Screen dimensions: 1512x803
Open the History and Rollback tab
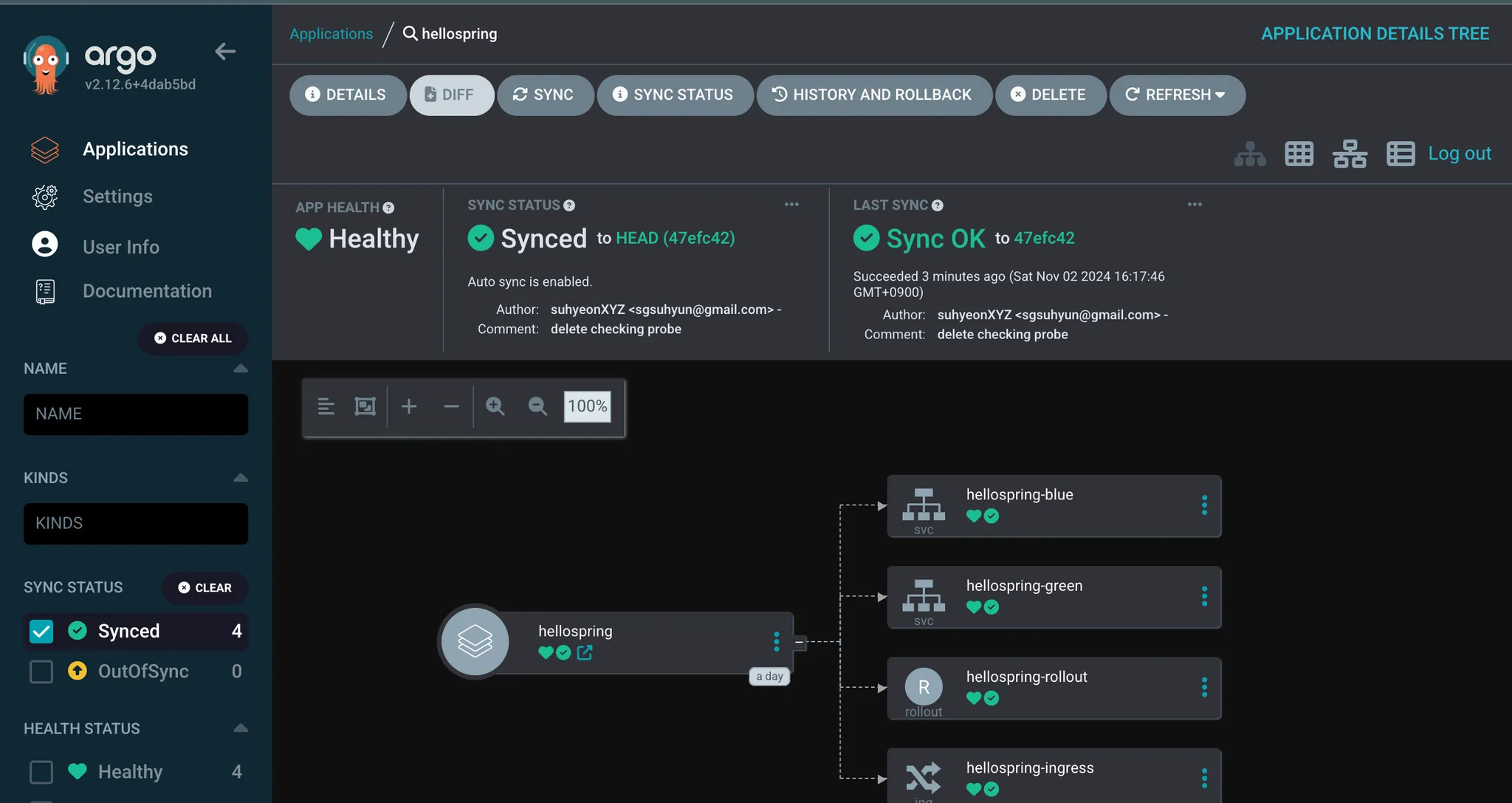coord(873,95)
